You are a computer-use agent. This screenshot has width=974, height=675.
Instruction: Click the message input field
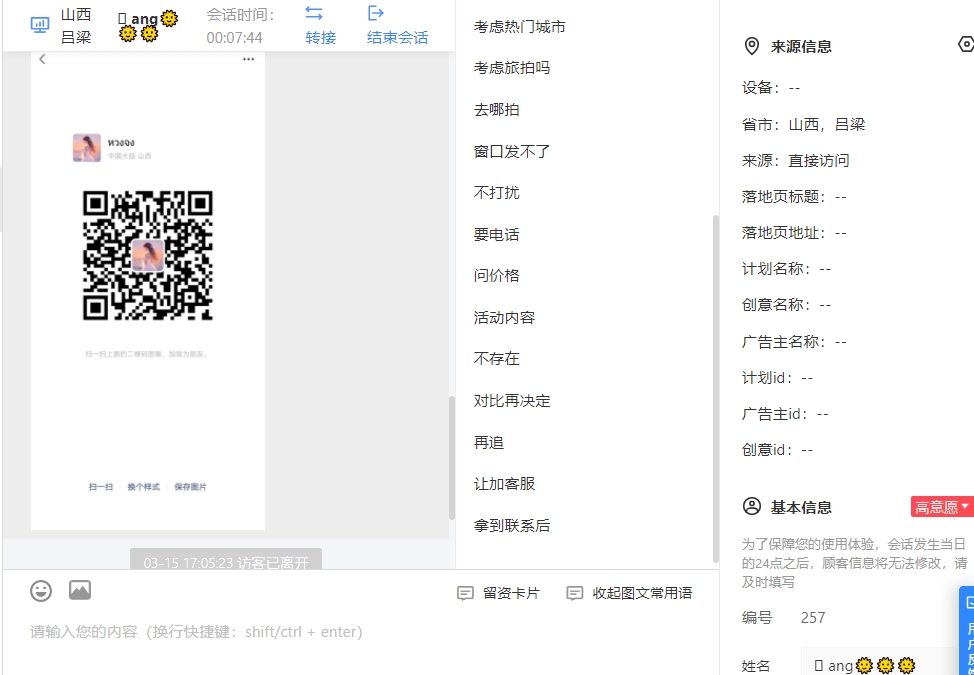(x=360, y=632)
